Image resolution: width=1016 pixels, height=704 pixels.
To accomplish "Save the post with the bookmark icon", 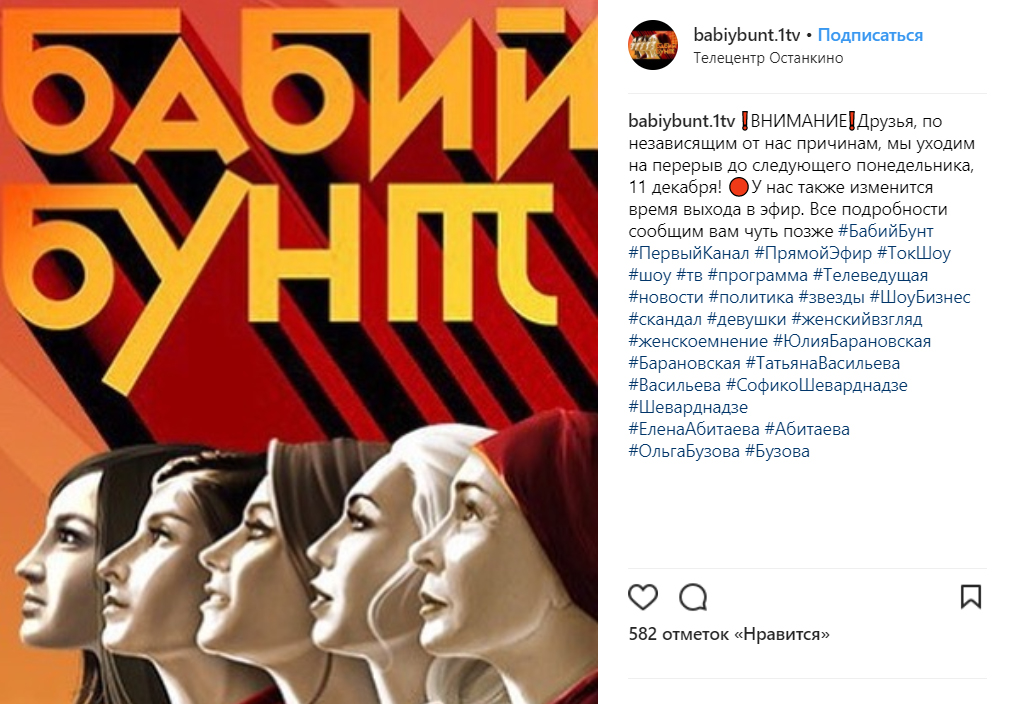I will click(x=971, y=597).
